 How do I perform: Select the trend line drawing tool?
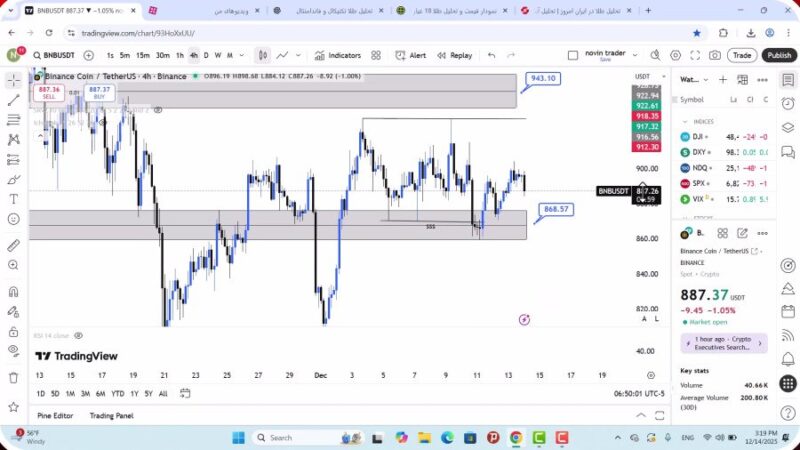(13, 100)
